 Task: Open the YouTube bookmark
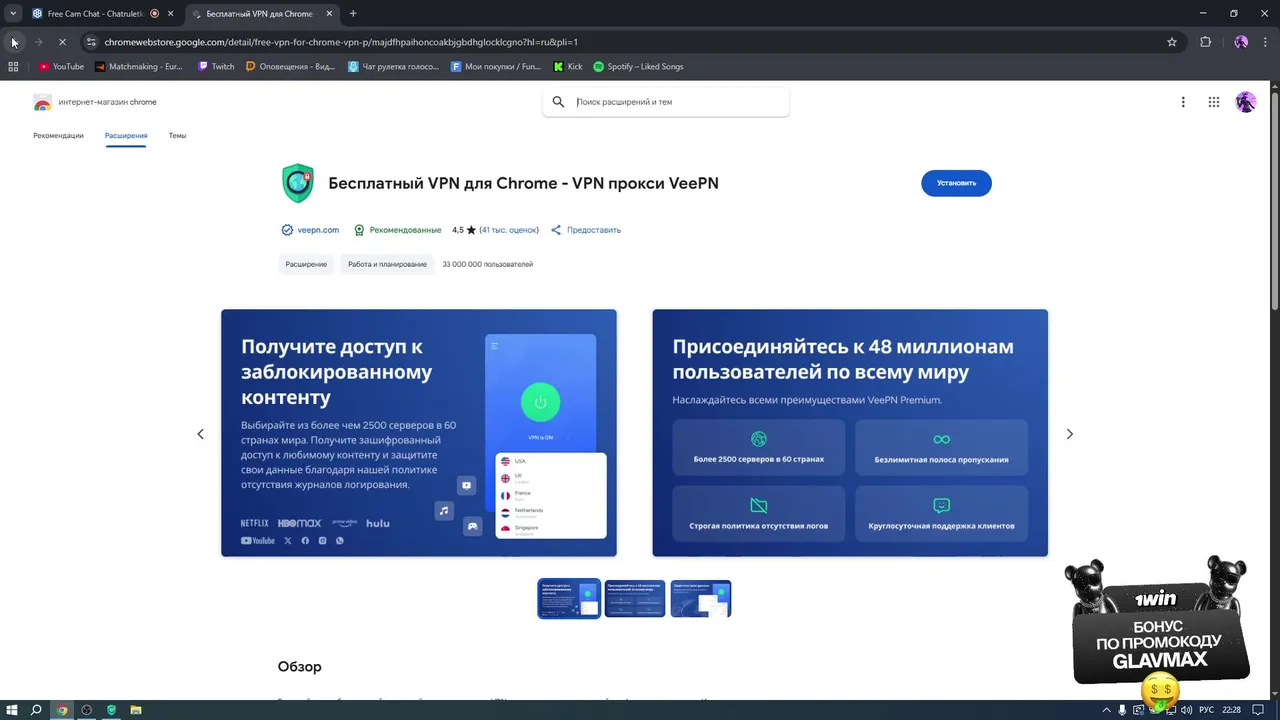pos(61,67)
